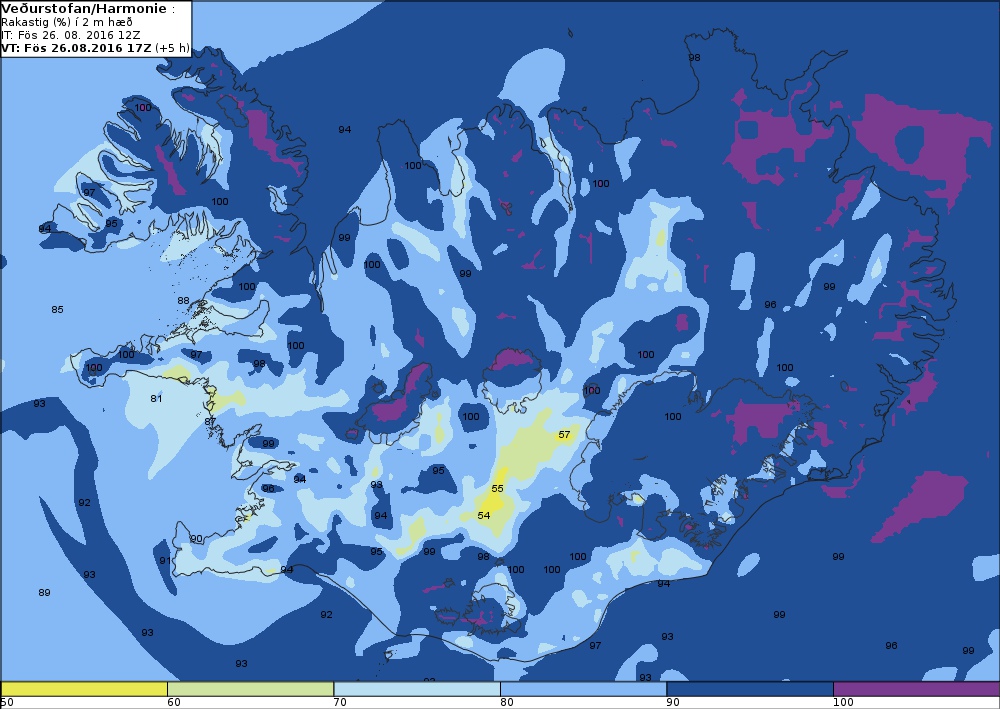1000x709 pixels.
Task: Click the legend scale label 80
Action: coord(507,703)
